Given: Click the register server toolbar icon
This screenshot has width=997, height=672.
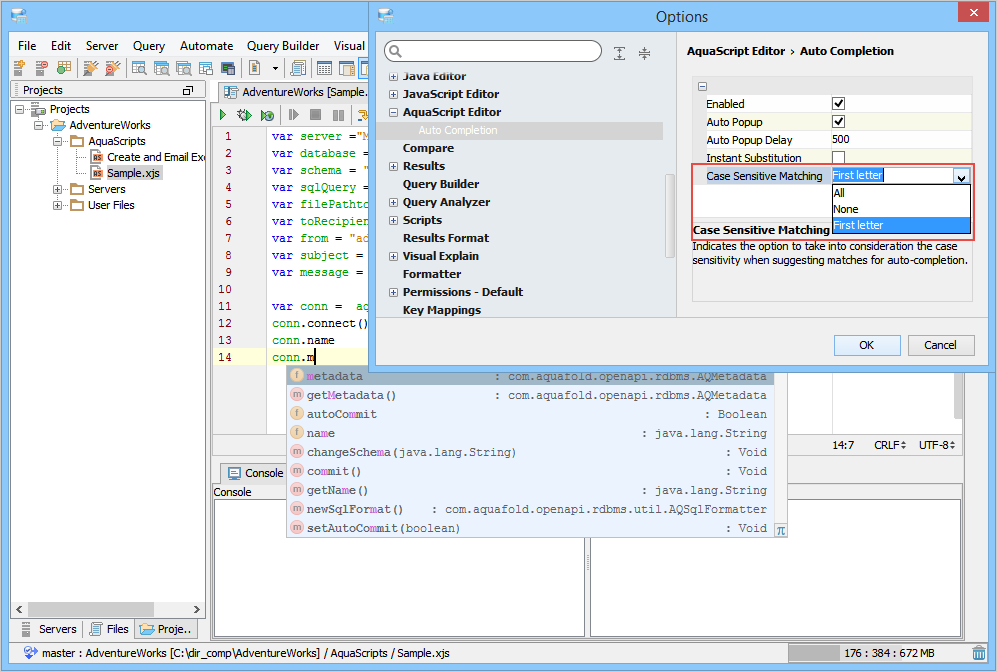Looking at the screenshot, I should [x=19, y=68].
